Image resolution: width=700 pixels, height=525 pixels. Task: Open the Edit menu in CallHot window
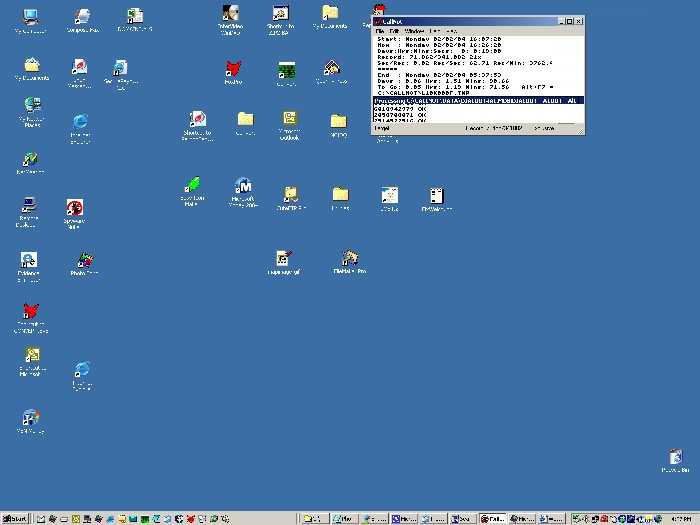click(395, 31)
